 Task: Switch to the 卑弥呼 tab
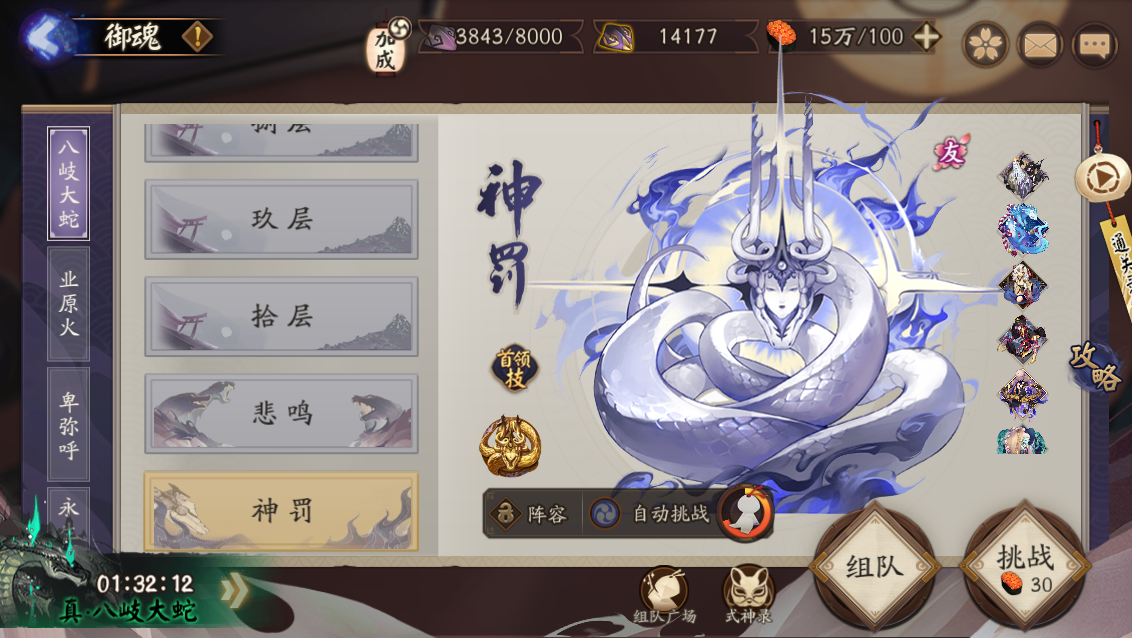tap(69, 424)
